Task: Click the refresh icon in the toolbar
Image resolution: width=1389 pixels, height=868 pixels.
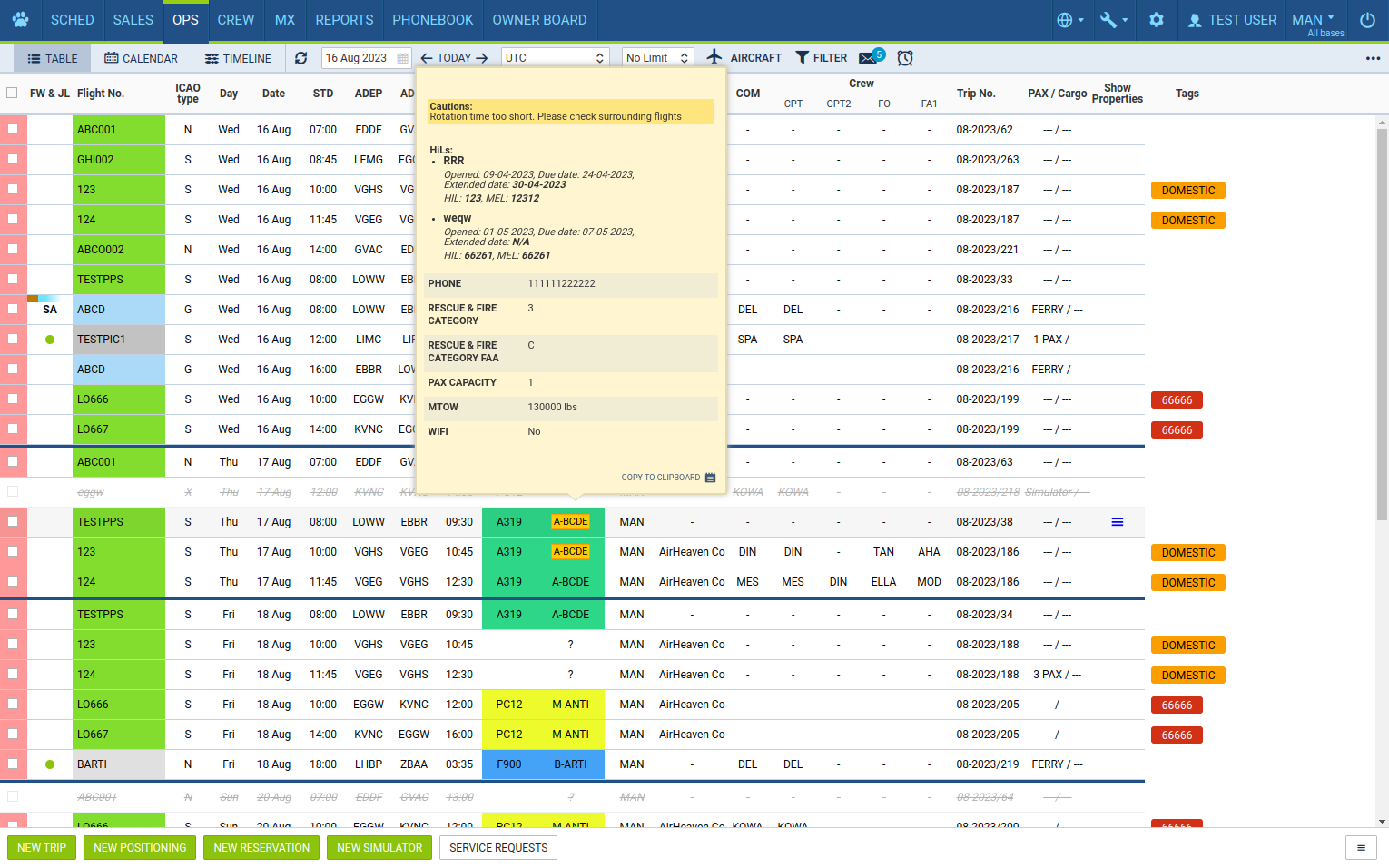Action: (x=301, y=58)
